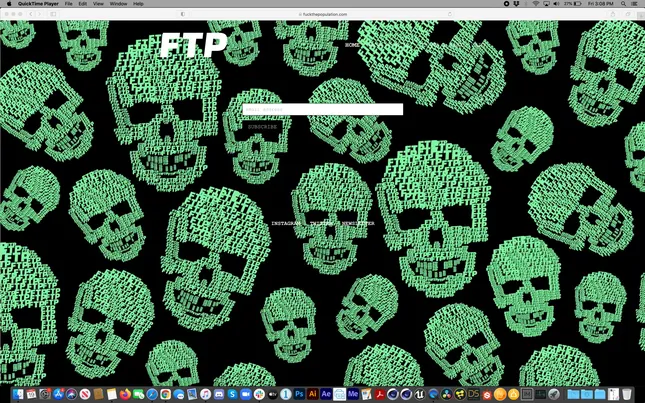
Task: Open Dropbox menu bar icon
Action: 516,4
